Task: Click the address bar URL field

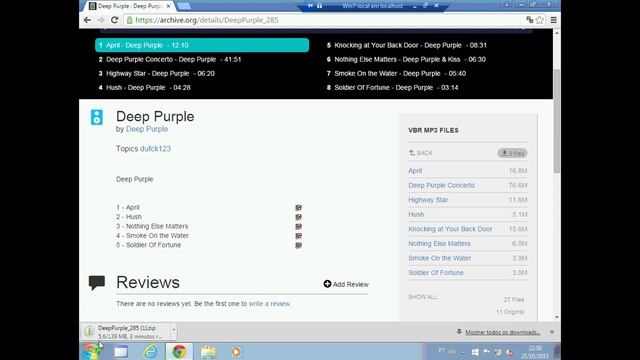Action: [327, 20]
